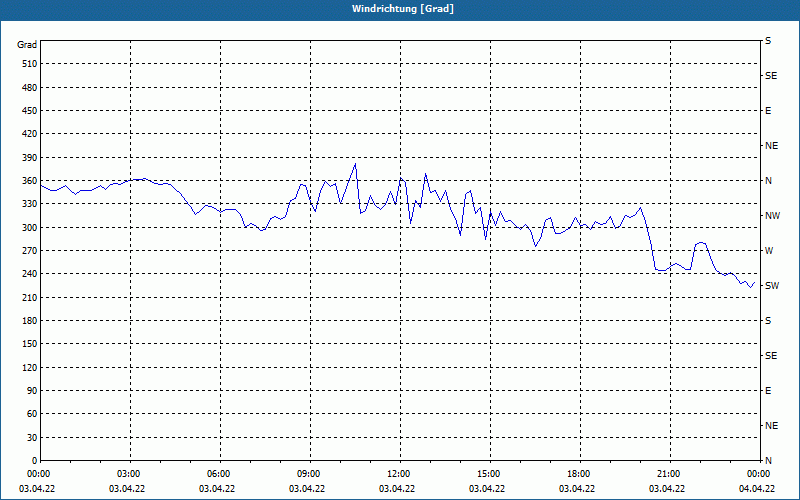Click the Windrichtung [Grad] chart title
Image resolution: width=800 pixels, height=500 pixels.
403,9
